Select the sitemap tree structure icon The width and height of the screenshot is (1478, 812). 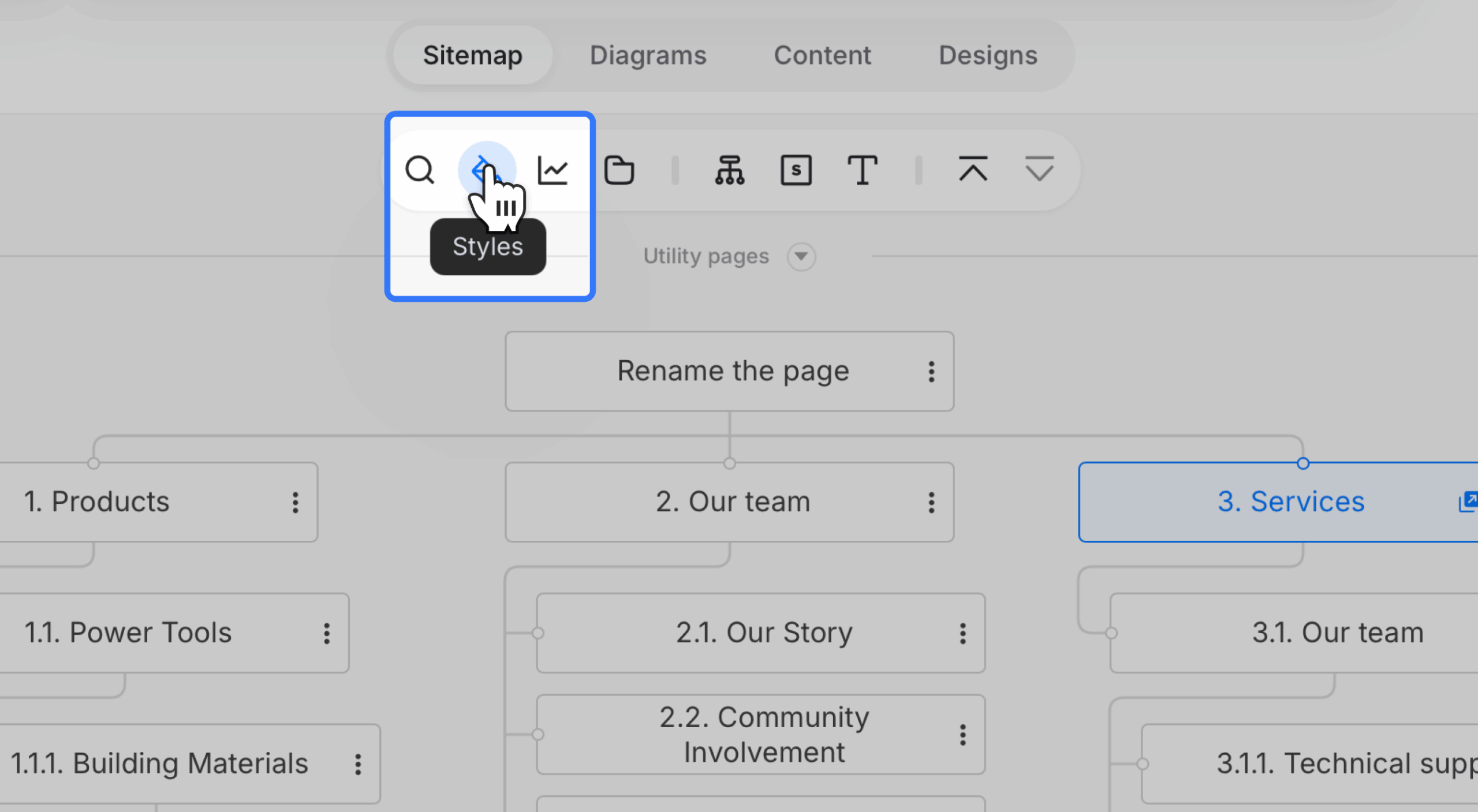(730, 170)
